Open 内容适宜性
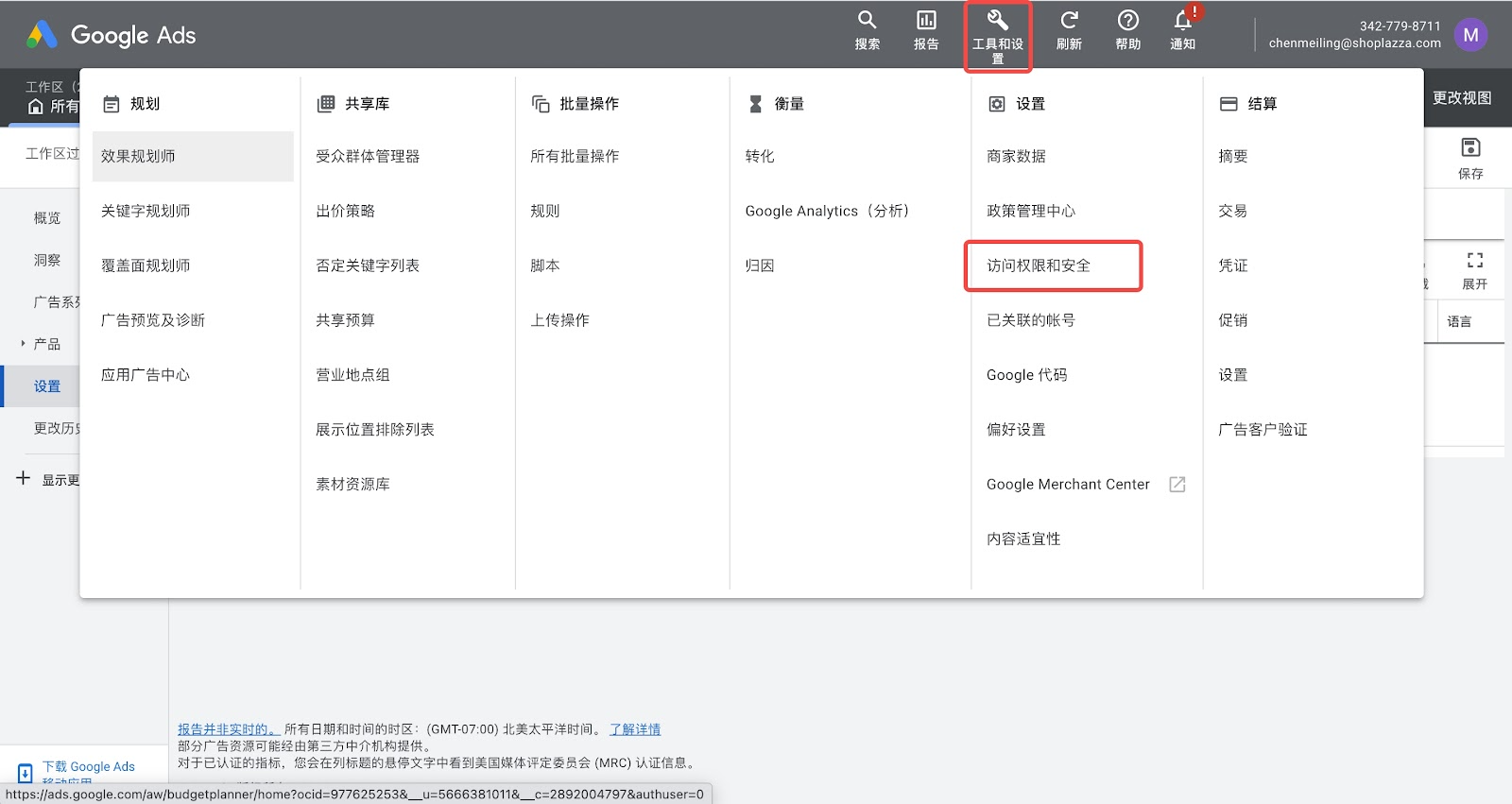The image size is (1512, 804). point(1023,539)
